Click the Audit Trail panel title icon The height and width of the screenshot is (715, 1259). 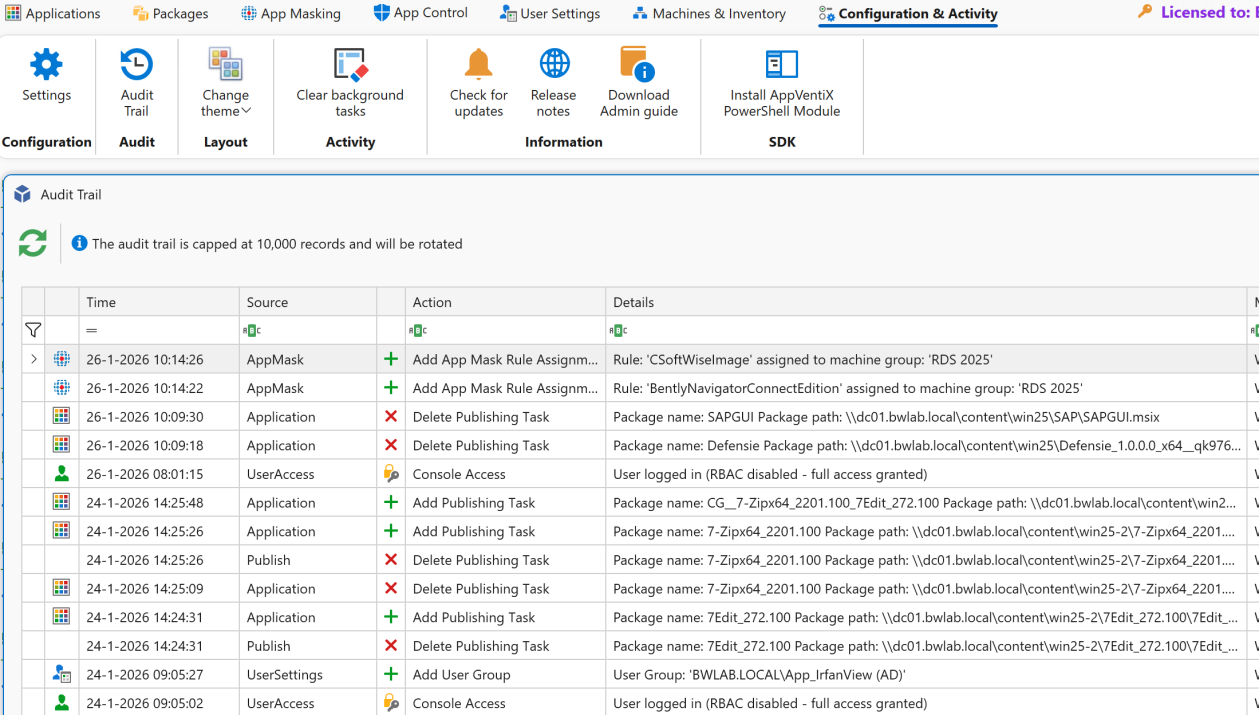click(23, 194)
